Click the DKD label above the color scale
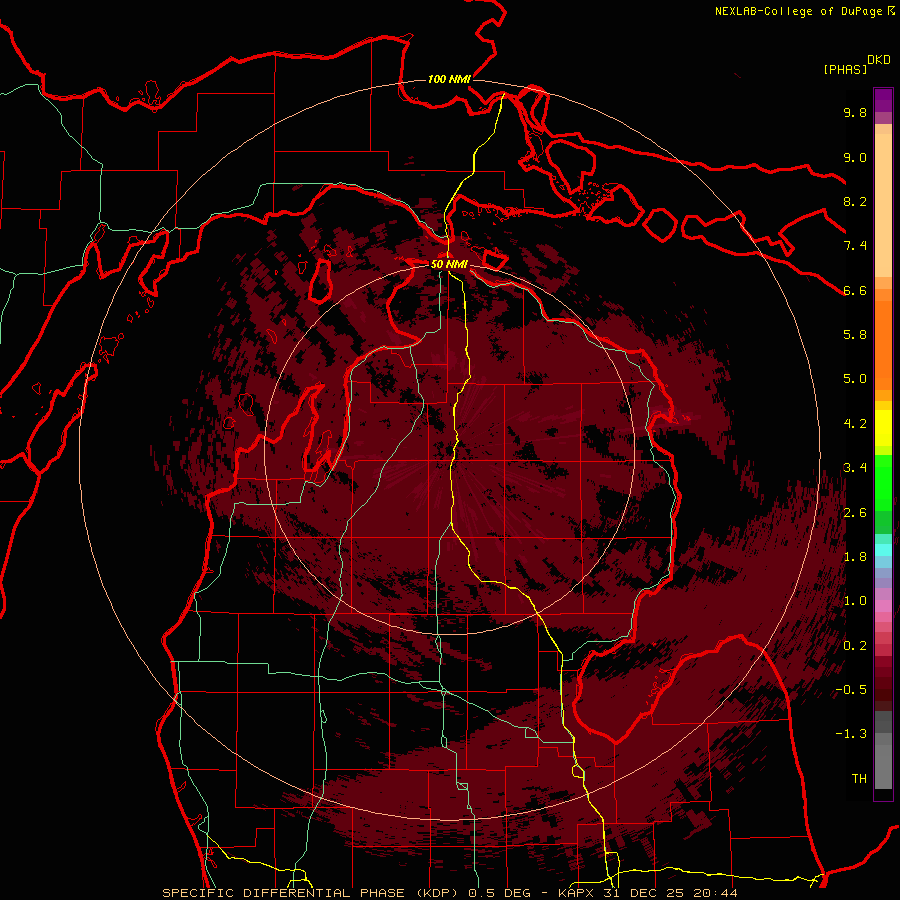 click(879, 60)
